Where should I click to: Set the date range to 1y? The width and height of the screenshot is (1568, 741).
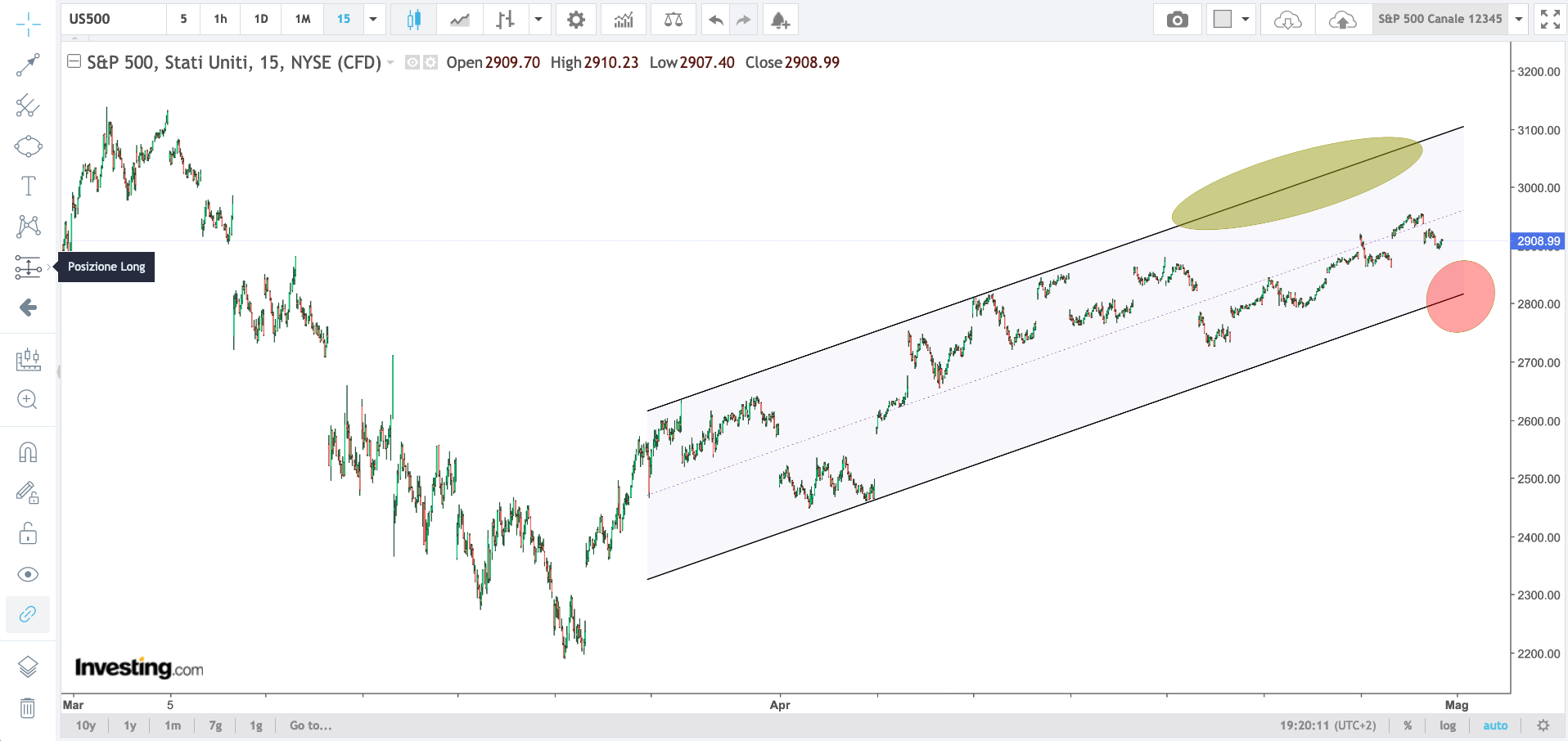point(130,725)
